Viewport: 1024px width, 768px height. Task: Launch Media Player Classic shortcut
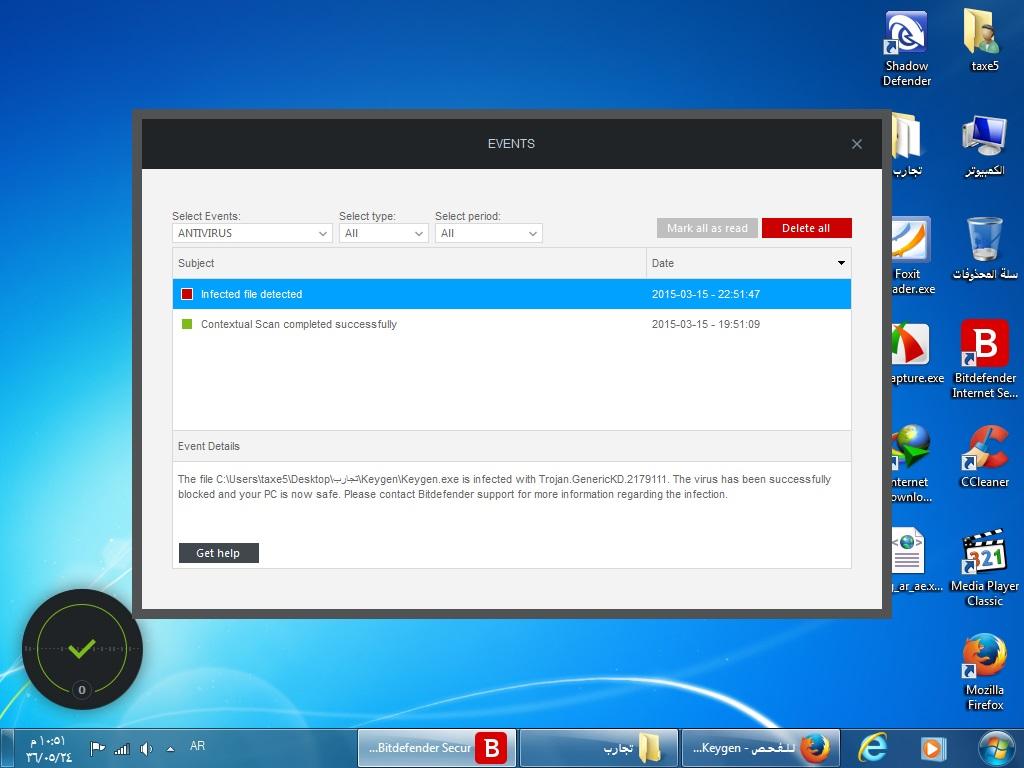pyautogui.click(x=984, y=568)
